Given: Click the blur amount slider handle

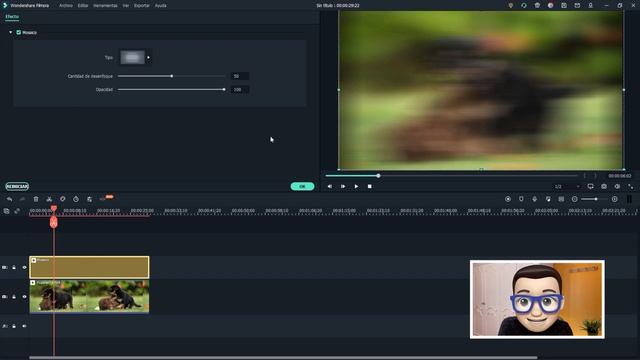Looking at the screenshot, I should click(172, 76).
